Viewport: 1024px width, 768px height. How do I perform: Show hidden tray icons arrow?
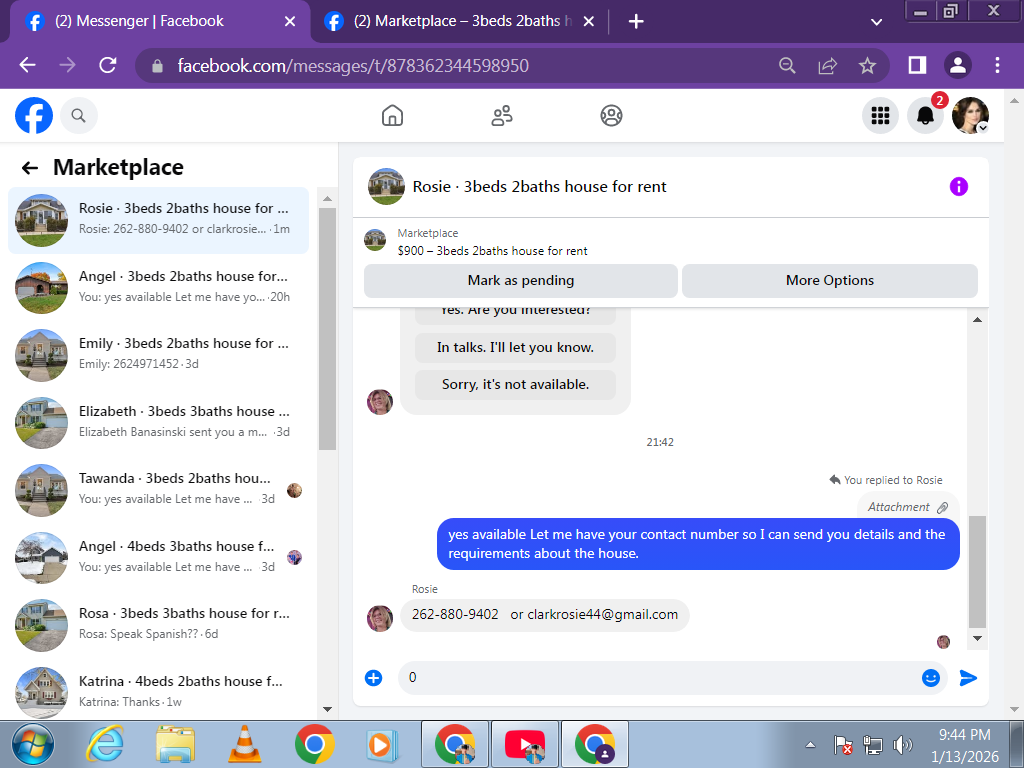coord(810,744)
